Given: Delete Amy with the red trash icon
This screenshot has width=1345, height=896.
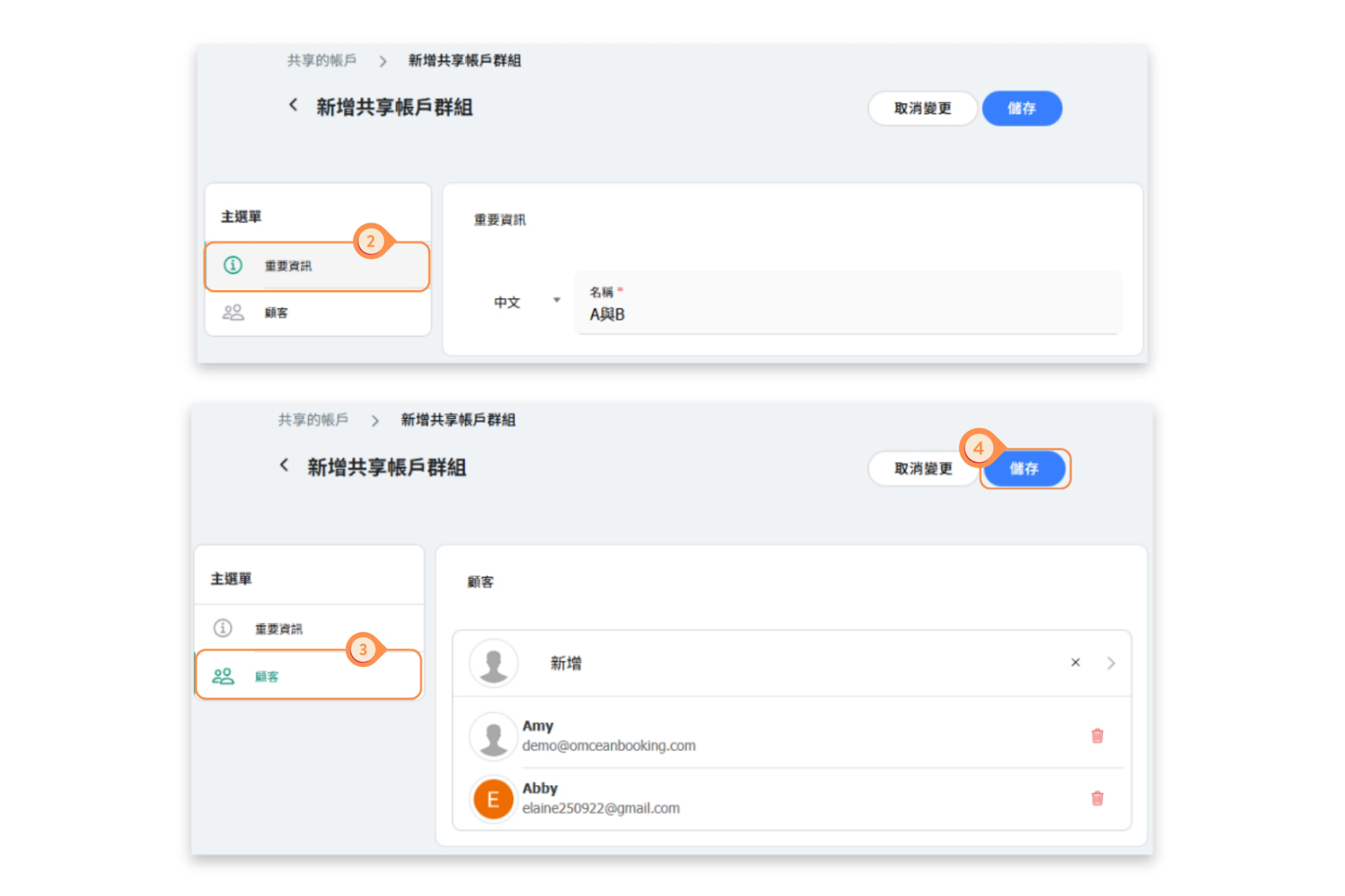Looking at the screenshot, I should point(1097,736).
